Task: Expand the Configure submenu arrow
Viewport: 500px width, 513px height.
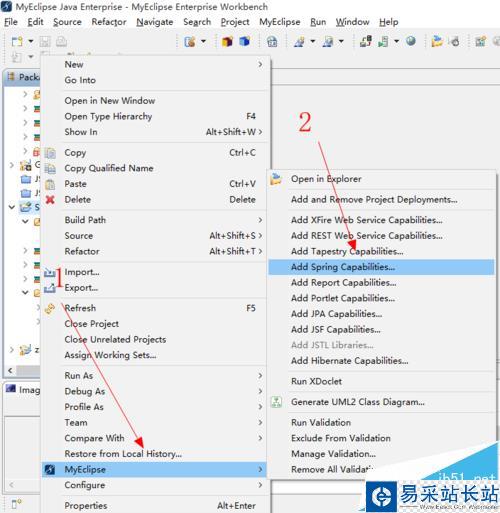Action: click(260, 485)
